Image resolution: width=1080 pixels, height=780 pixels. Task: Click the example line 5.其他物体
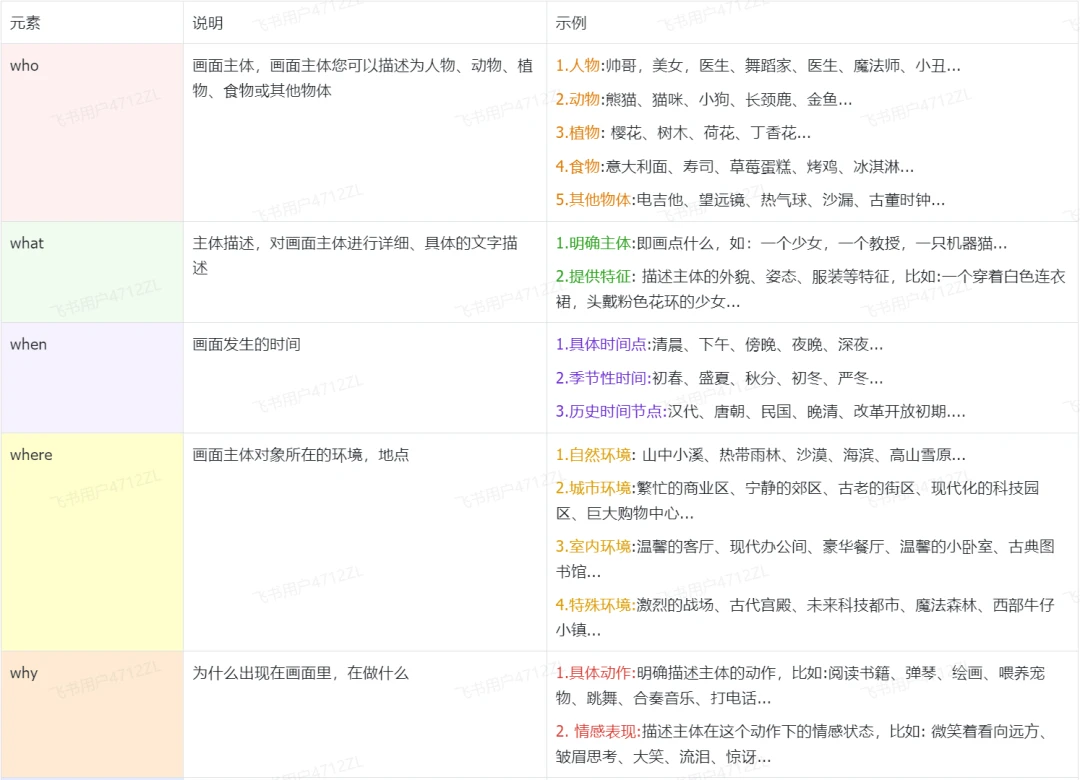click(750, 200)
